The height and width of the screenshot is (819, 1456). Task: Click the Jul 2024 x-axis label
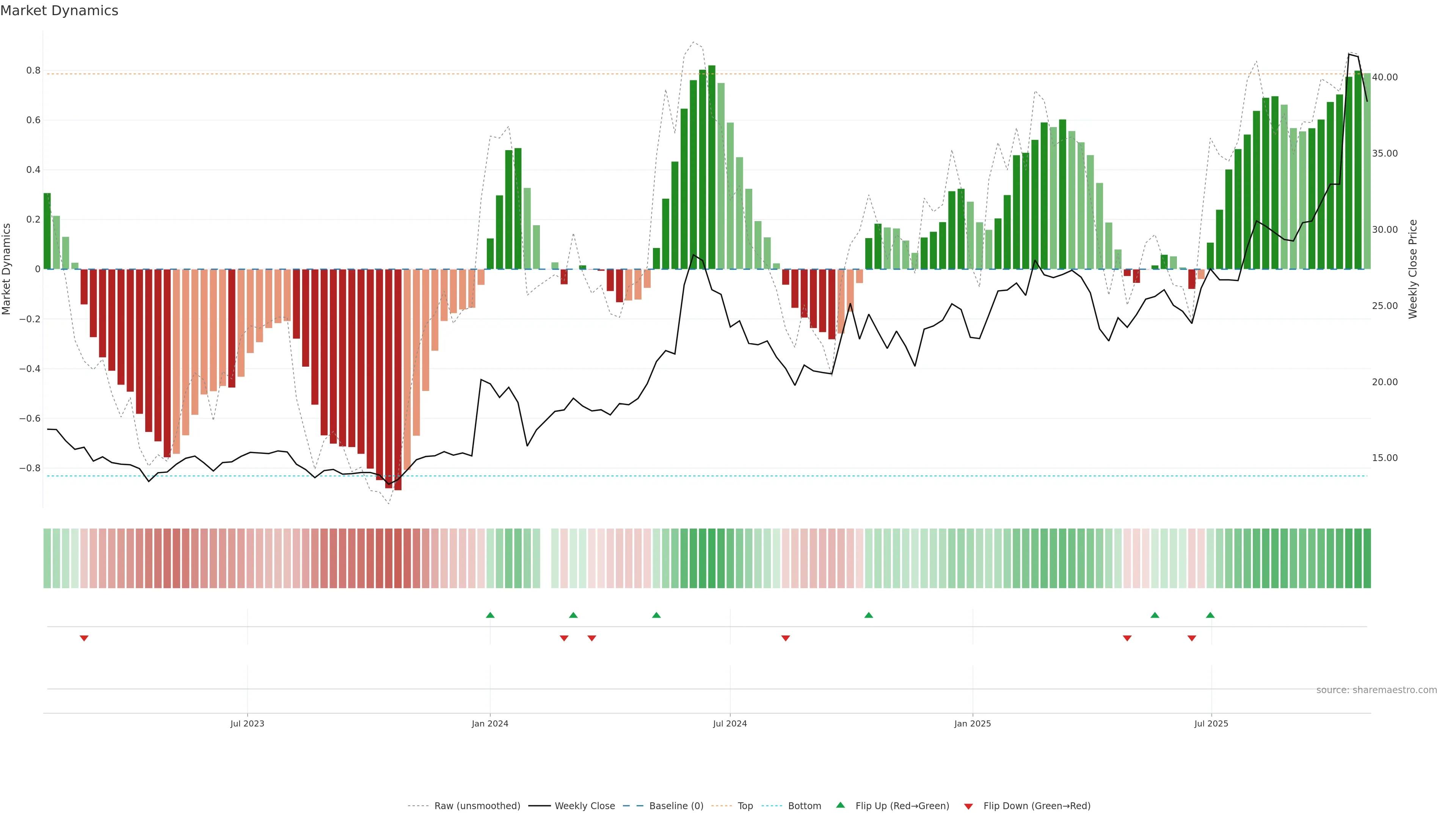tap(730, 723)
